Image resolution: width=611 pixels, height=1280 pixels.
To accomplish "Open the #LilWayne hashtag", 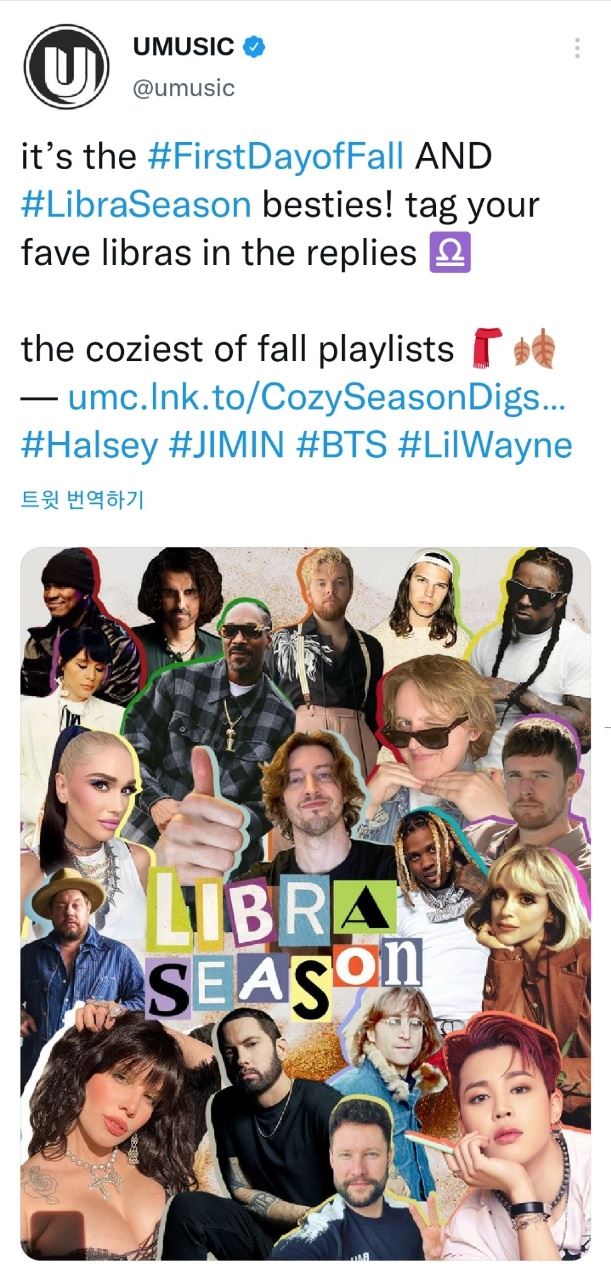I will pos(485,446).
